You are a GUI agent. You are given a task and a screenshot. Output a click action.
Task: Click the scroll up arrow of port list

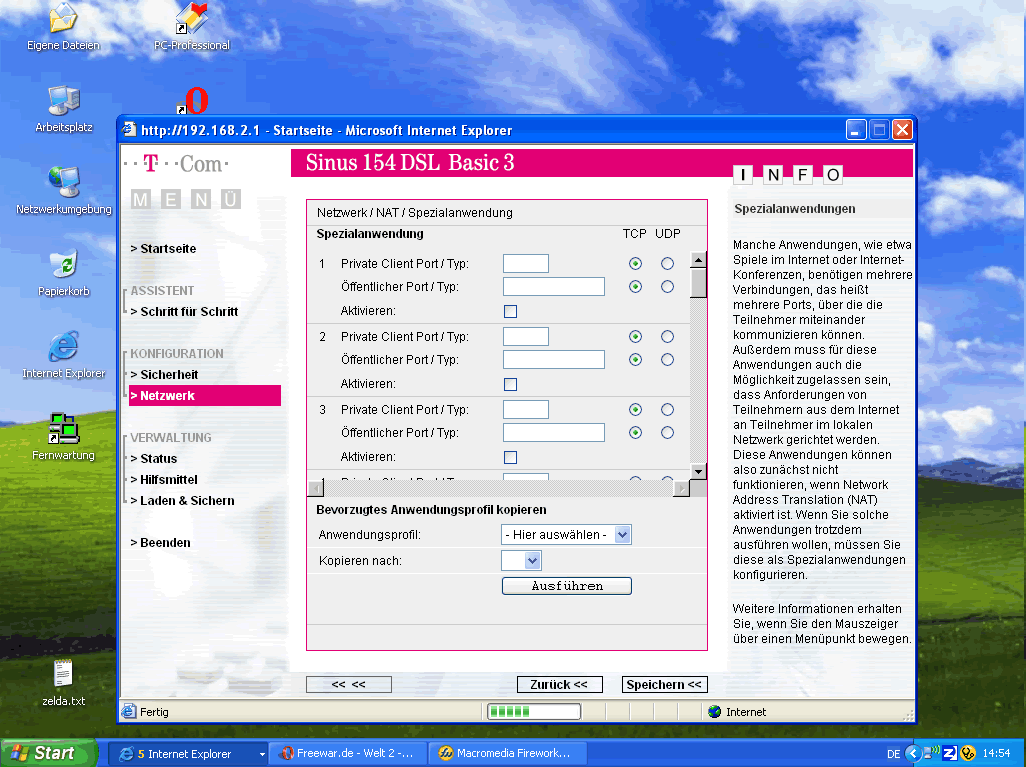click(698, 260)
